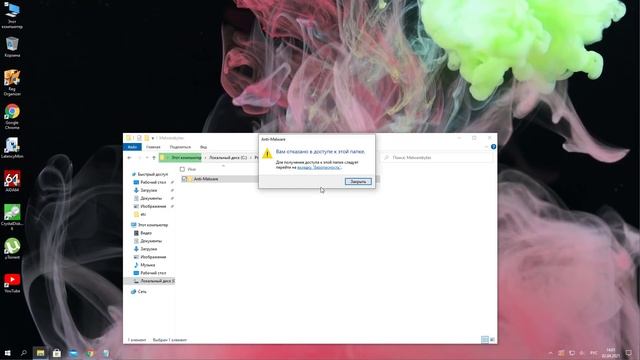The width and height of the screenshot is (640, 360).
Task: Open notification center icon in taskbar
Action: [x=629, y=353]
